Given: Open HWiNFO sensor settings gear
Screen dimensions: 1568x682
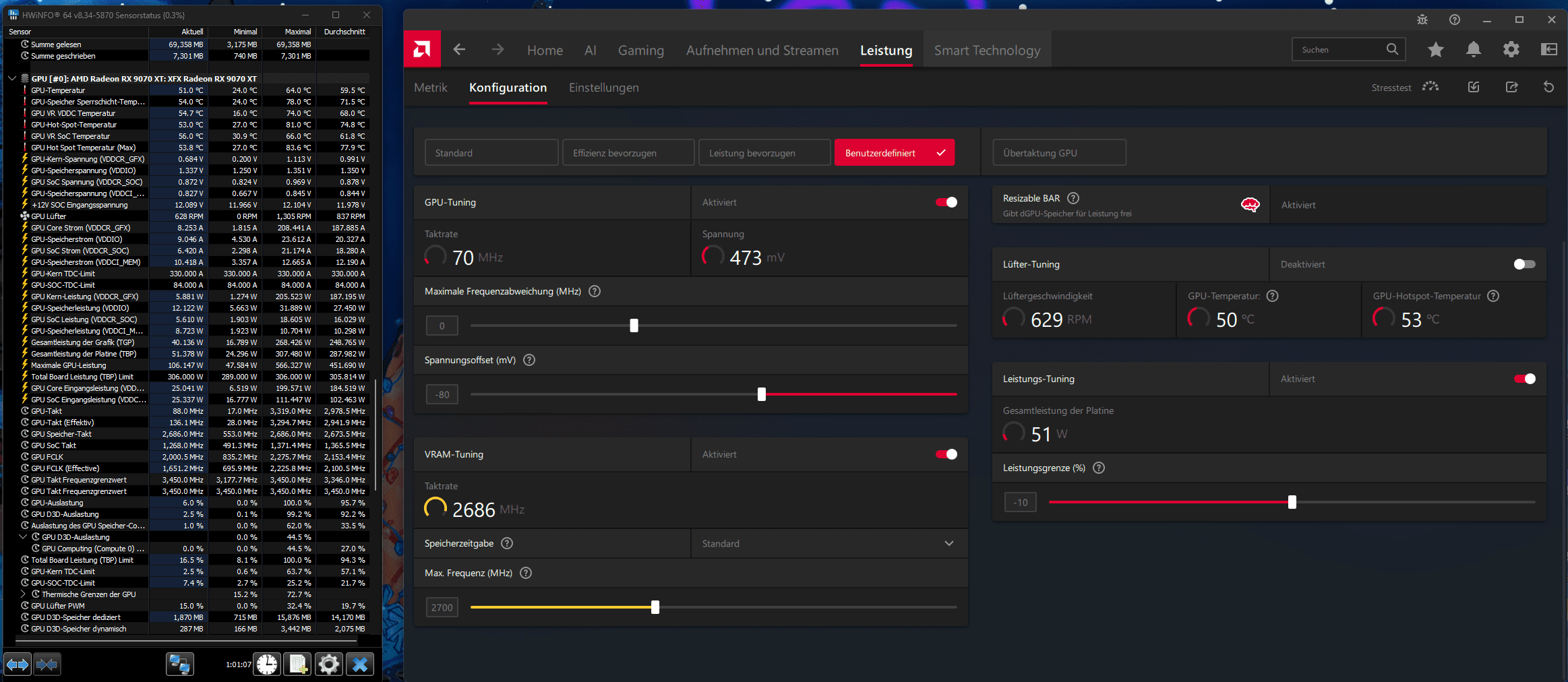Looking at the screenshot, I should click(x=328, y=664).
